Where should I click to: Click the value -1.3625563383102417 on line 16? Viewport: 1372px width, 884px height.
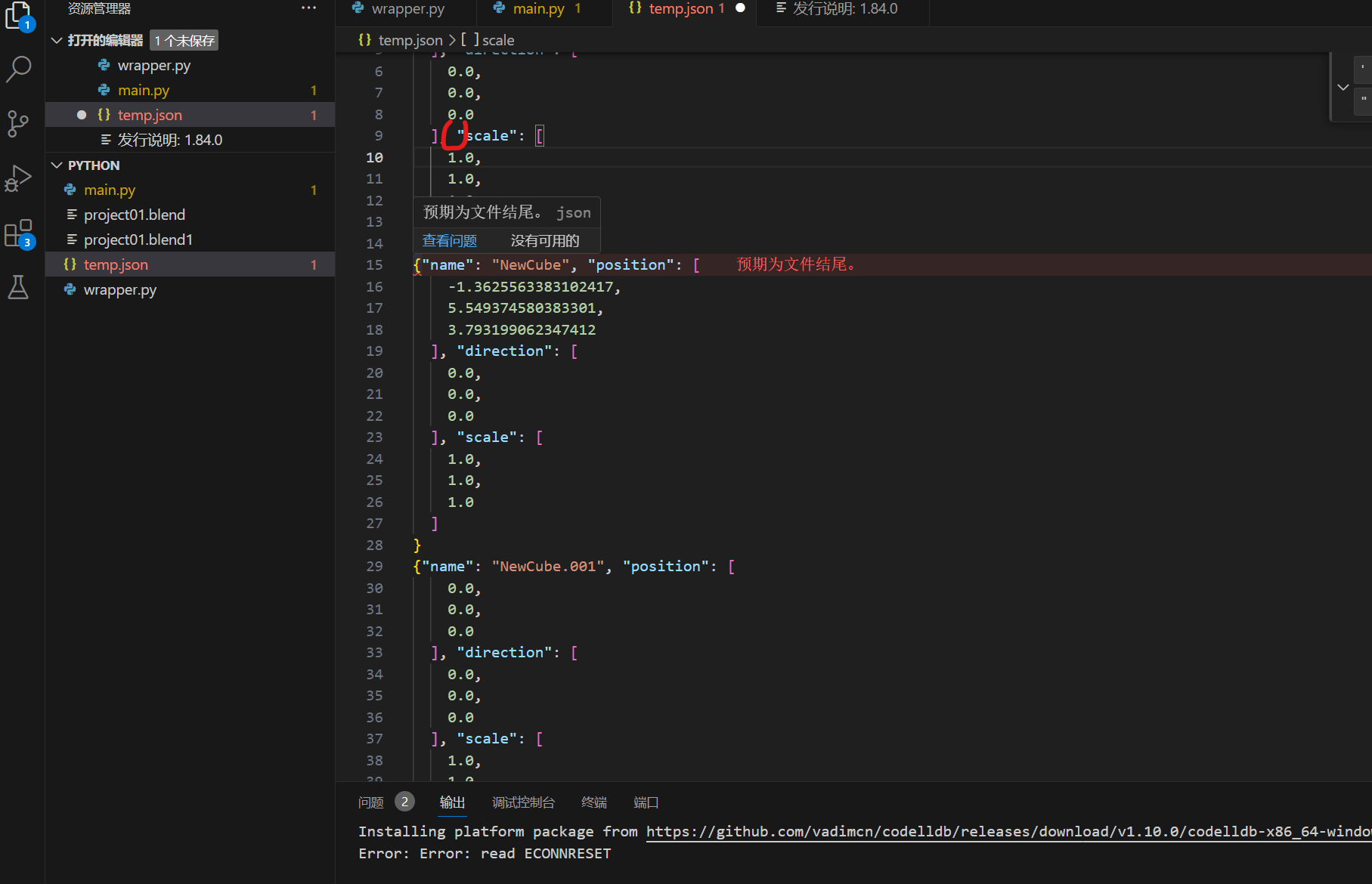pos(530,287)
